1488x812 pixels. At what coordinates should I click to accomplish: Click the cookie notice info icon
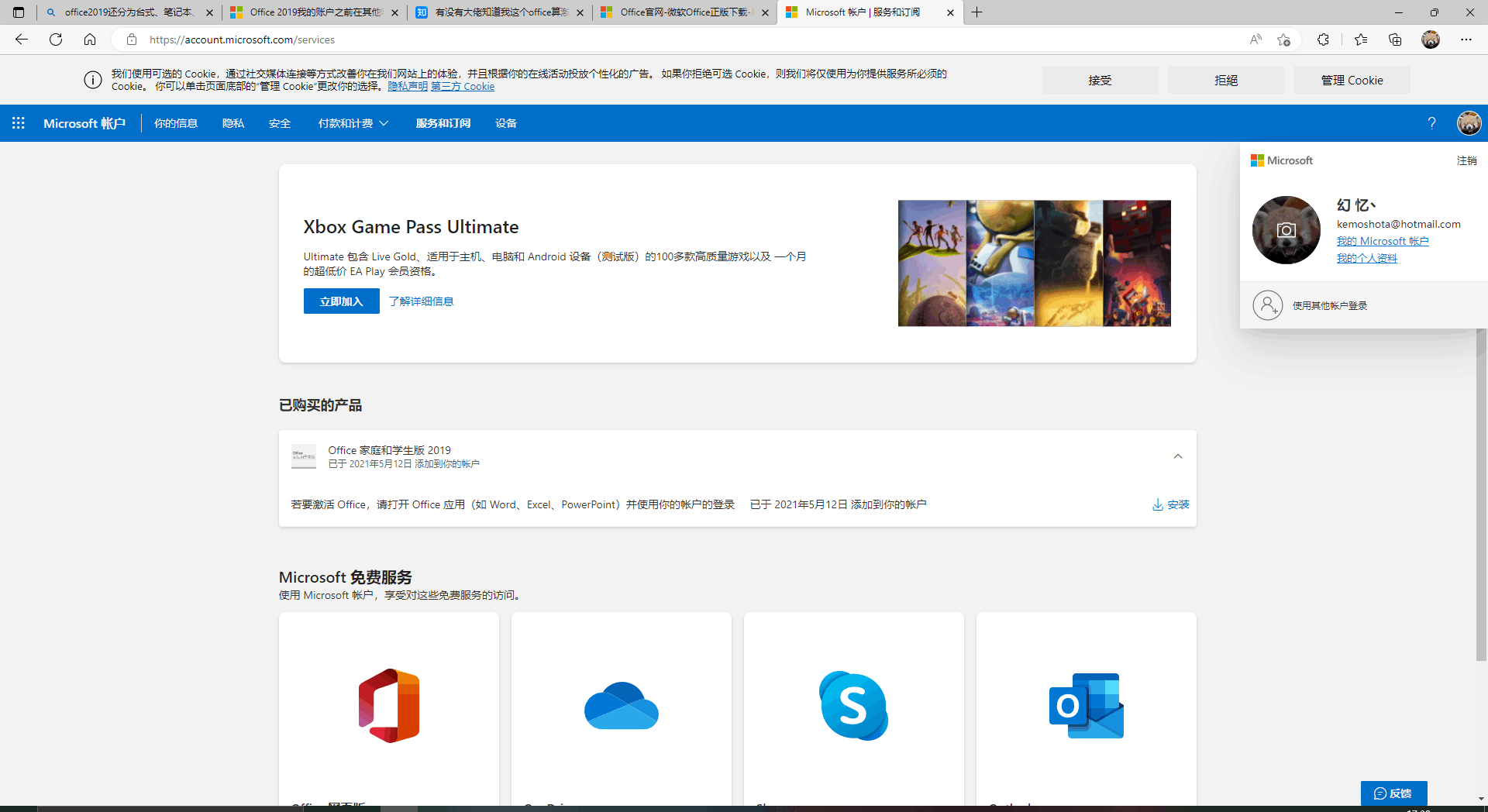pos(93,80)
